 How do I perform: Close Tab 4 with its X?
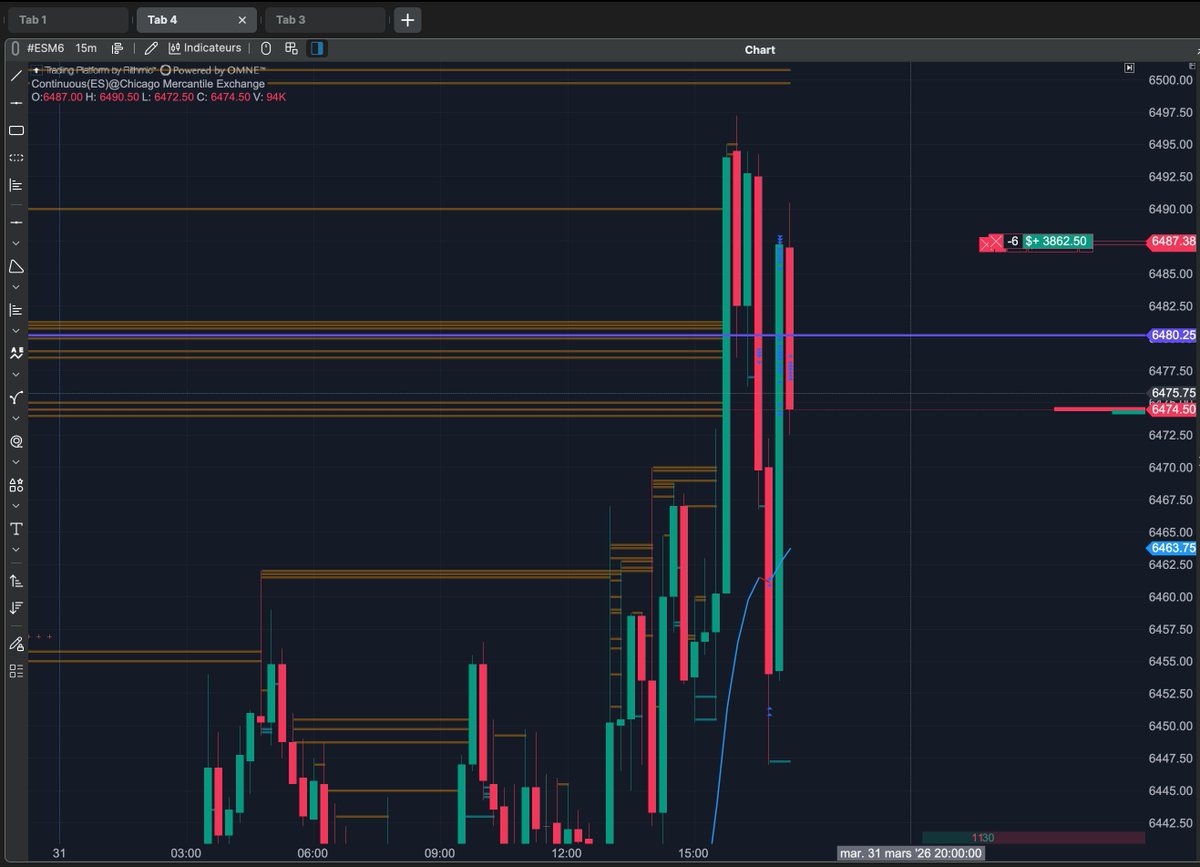tap(242, 20)
